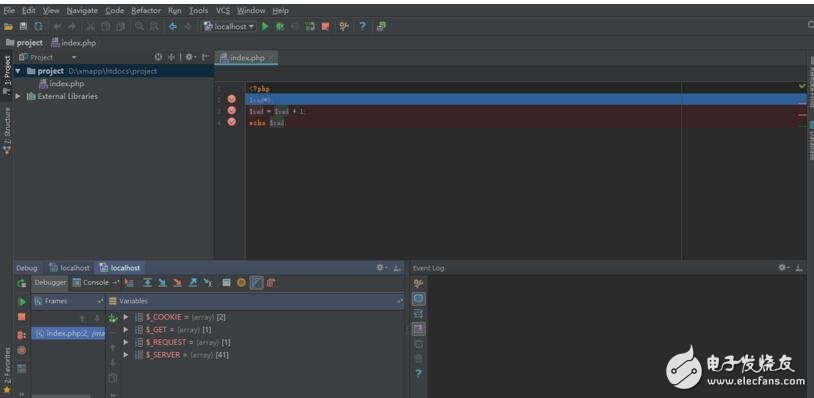Toggle the selected Event Log balloon icon
The width and height of the screenshot is (814, 398).
point(418,298)
